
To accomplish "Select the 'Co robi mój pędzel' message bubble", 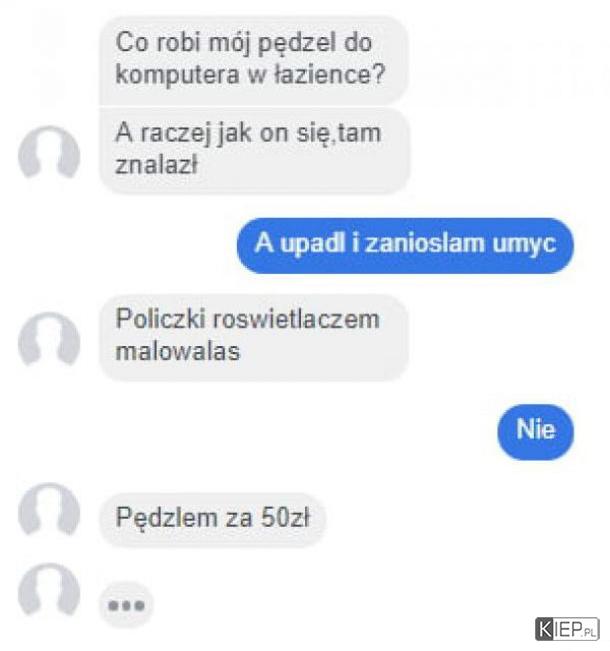I will 254,59.
